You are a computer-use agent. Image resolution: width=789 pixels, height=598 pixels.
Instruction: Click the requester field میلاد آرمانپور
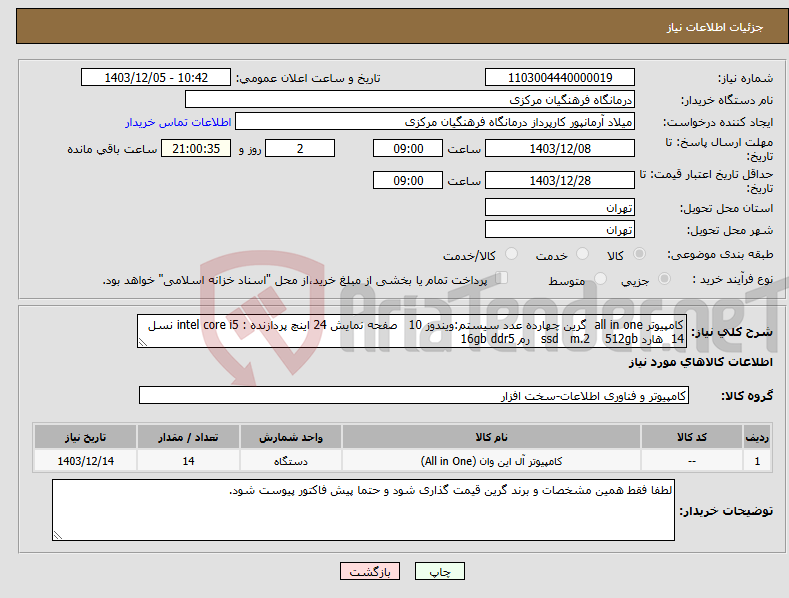(435, 122)
